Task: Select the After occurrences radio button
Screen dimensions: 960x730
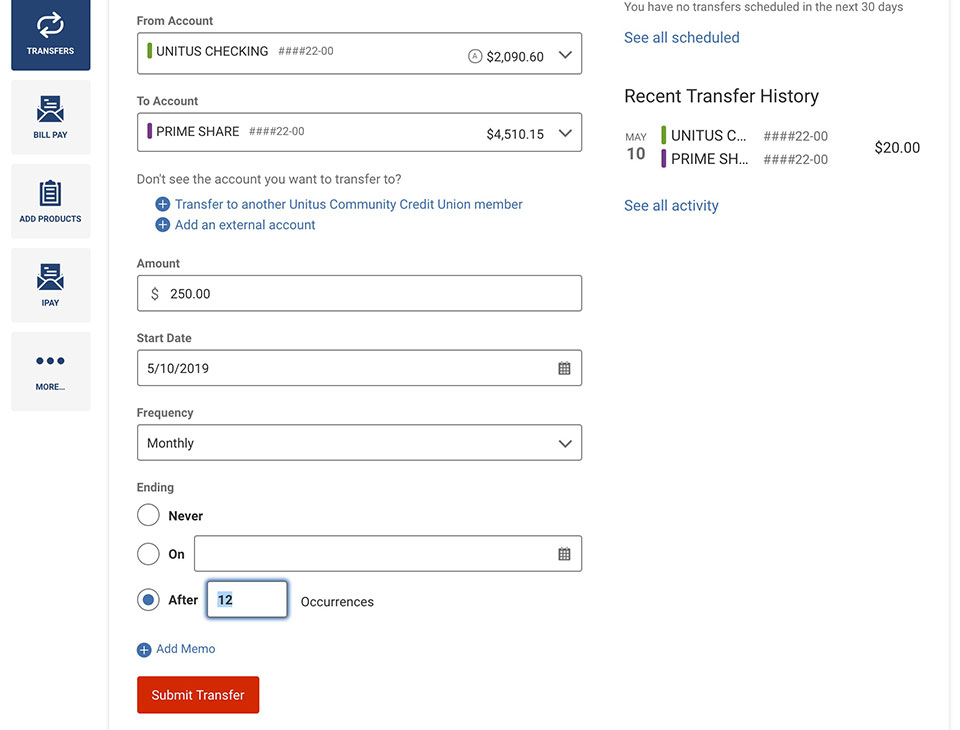Action: point(148,600)
